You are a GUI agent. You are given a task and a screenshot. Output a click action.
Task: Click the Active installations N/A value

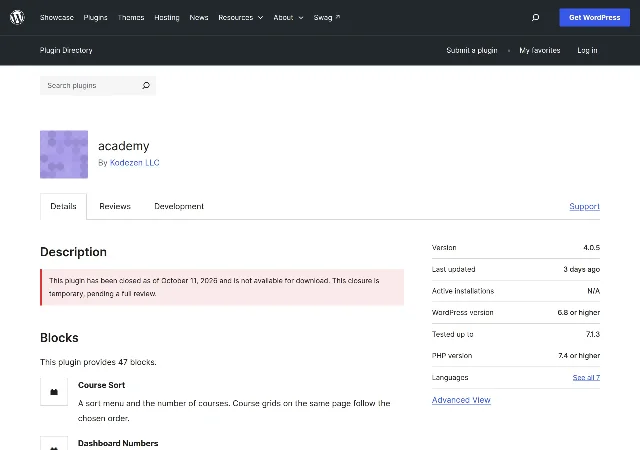593,291
